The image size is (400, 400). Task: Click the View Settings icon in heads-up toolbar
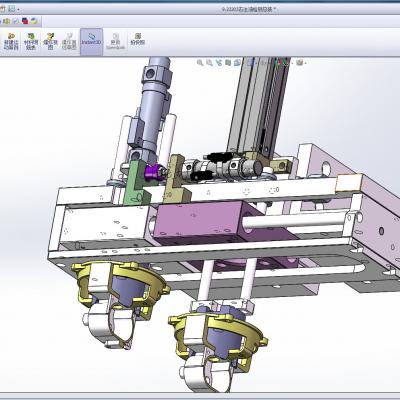pos(299,62)
